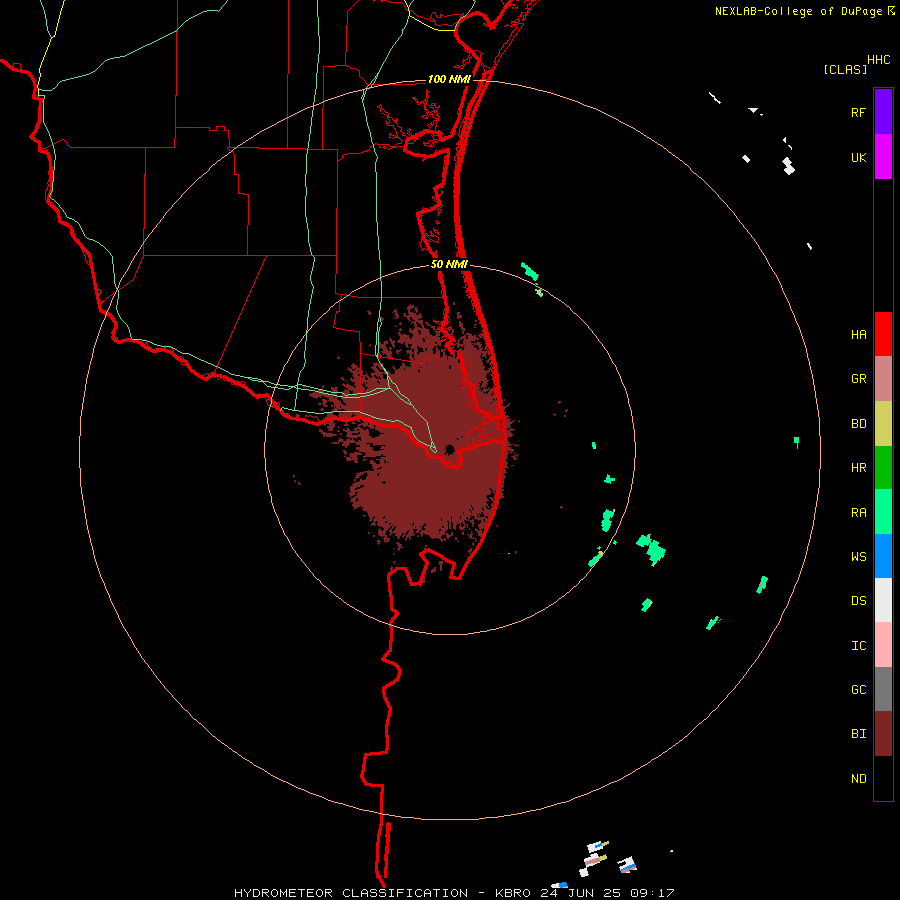The height and width of the screenshot is (900, 900).
Task: Click the RF legend label
Action: coord(859,113)
